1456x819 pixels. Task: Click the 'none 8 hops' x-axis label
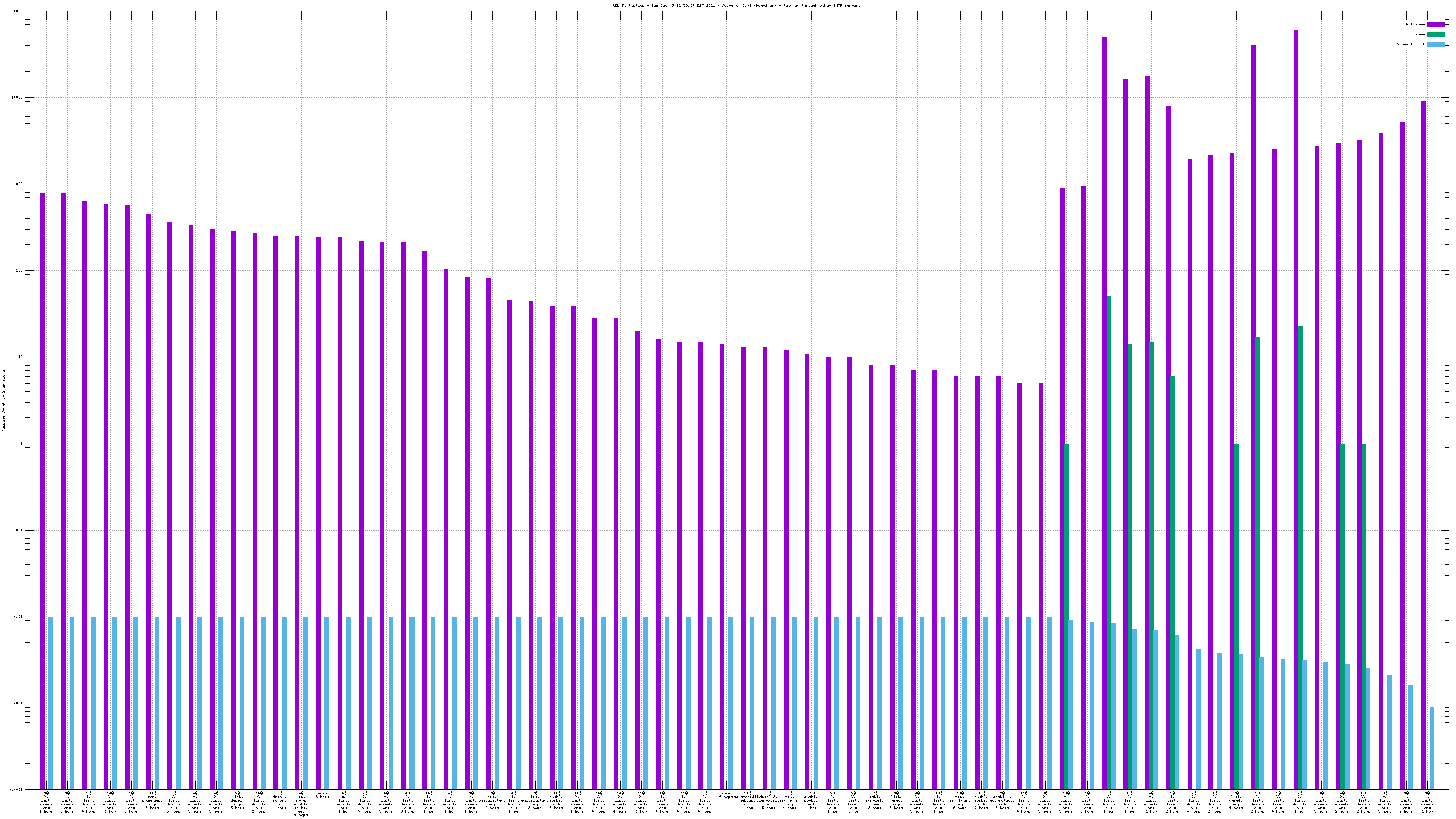pos(322,795)
